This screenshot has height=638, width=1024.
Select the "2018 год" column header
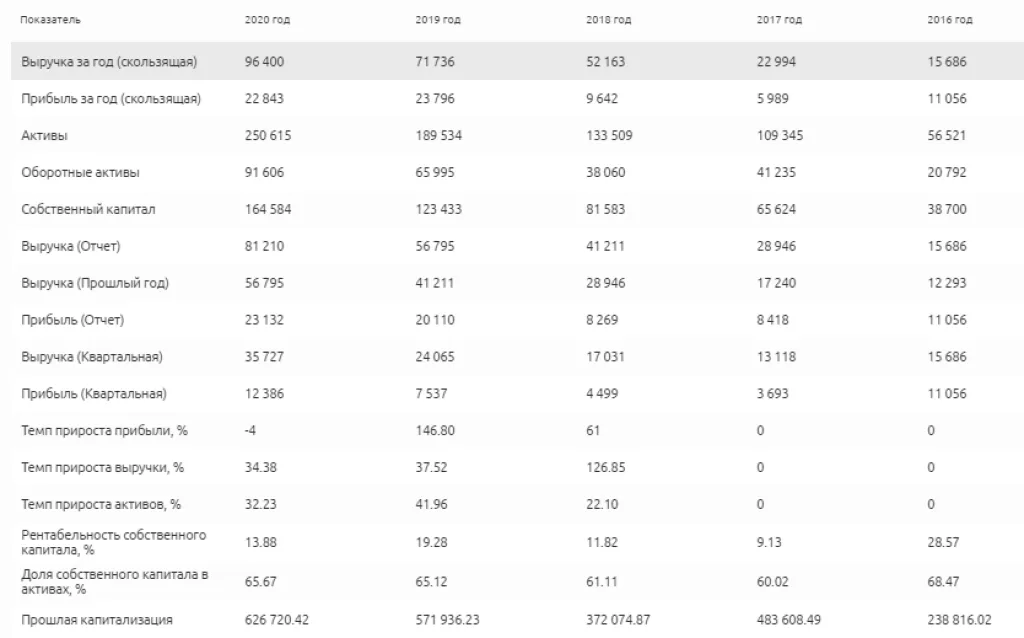pos(609,20)
